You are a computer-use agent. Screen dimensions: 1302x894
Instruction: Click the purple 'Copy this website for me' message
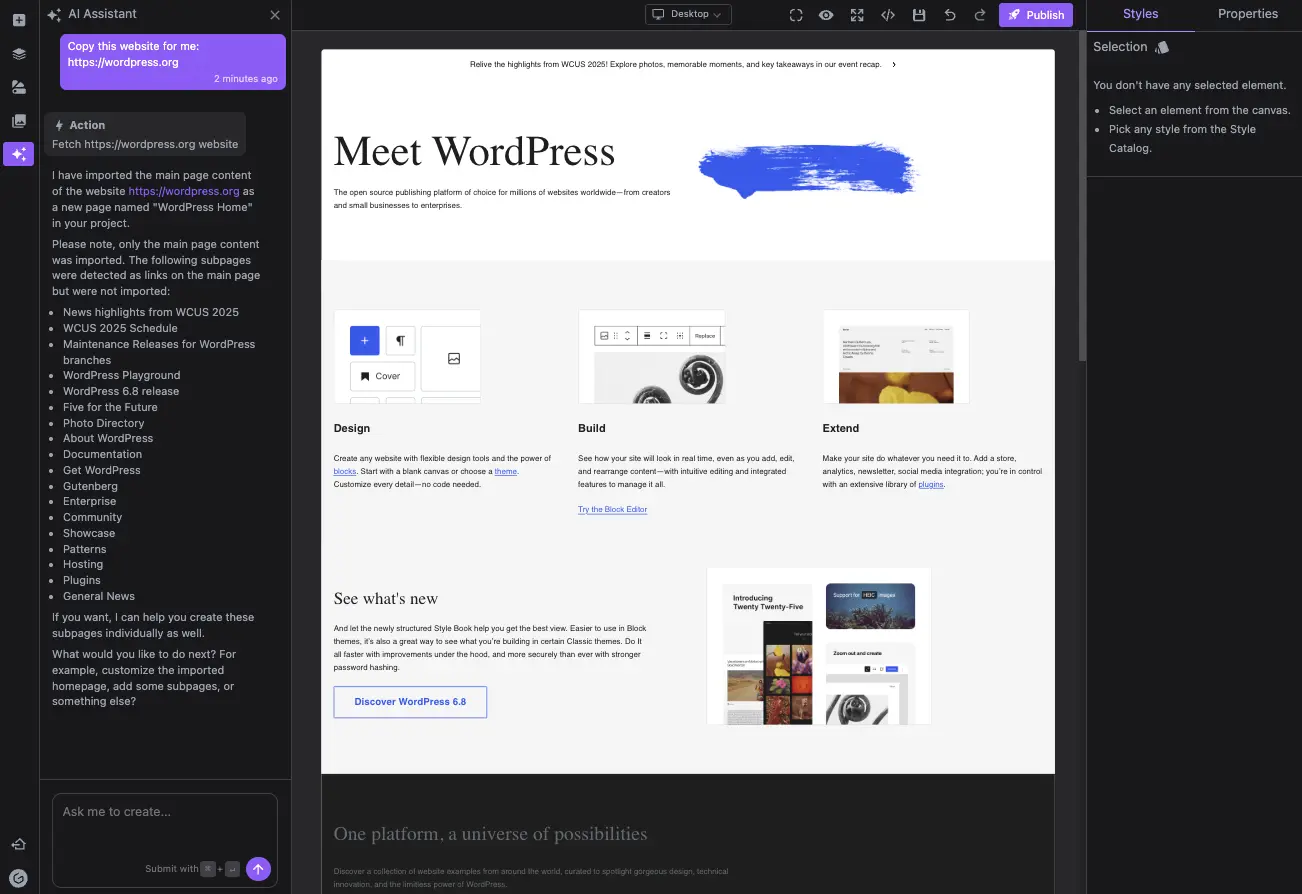pyautogui.click(x=173, y=62)
